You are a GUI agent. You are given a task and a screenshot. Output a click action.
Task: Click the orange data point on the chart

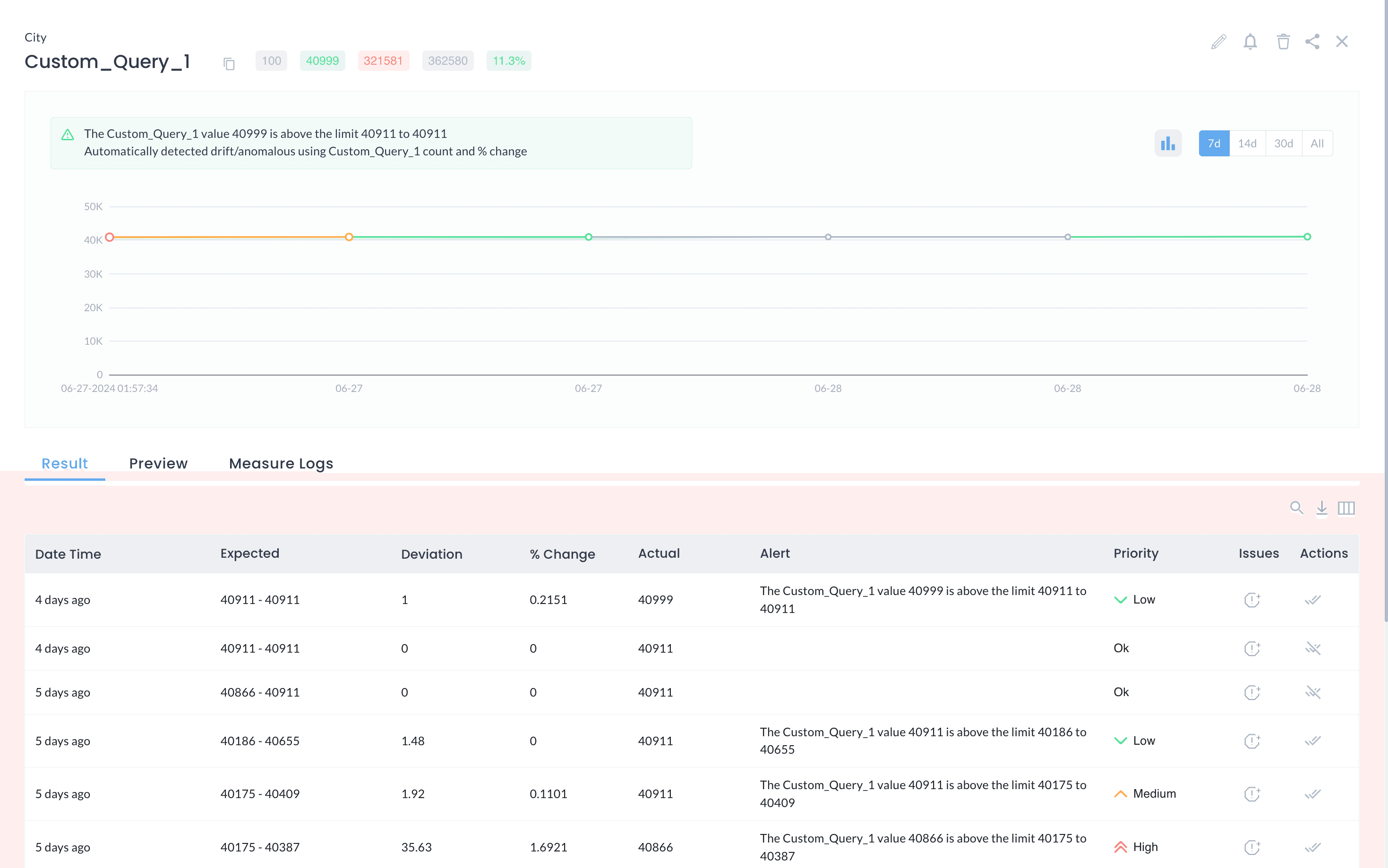pos(349,237)
